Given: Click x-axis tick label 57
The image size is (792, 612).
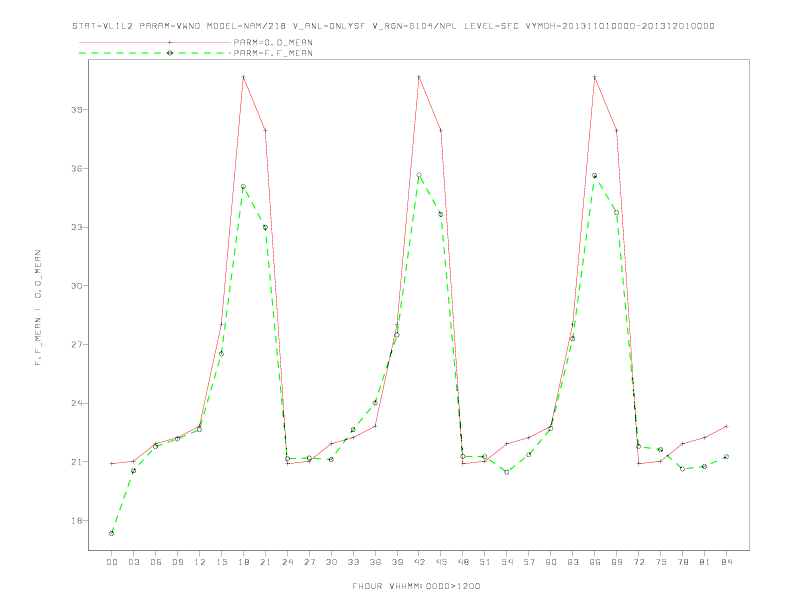Looking at the screenshot, I should [529, 562].
